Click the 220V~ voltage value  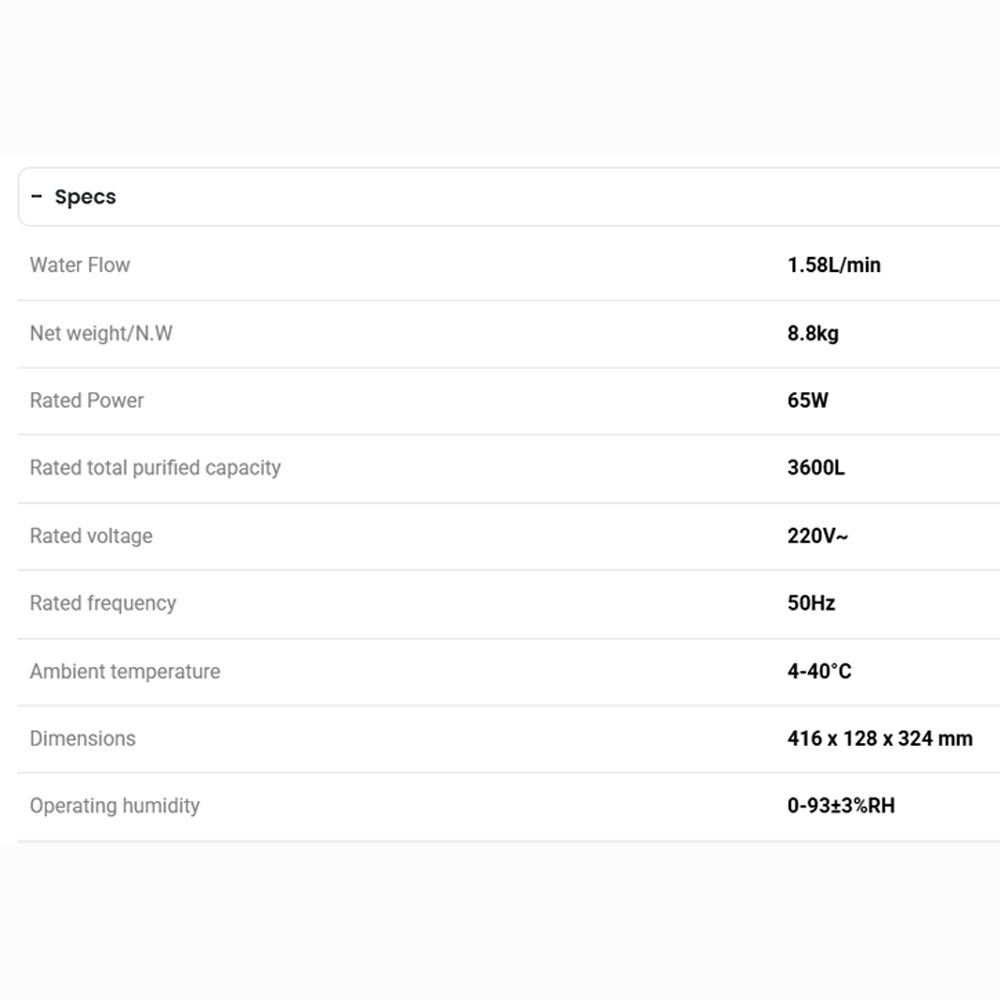[818, 536]
